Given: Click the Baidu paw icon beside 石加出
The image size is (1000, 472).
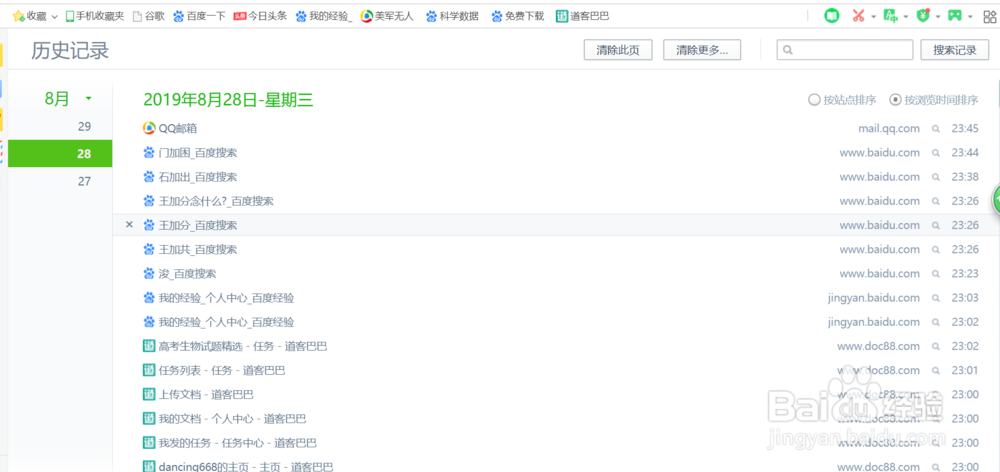Looking at the screenshot, I should (x=149, y=177).
